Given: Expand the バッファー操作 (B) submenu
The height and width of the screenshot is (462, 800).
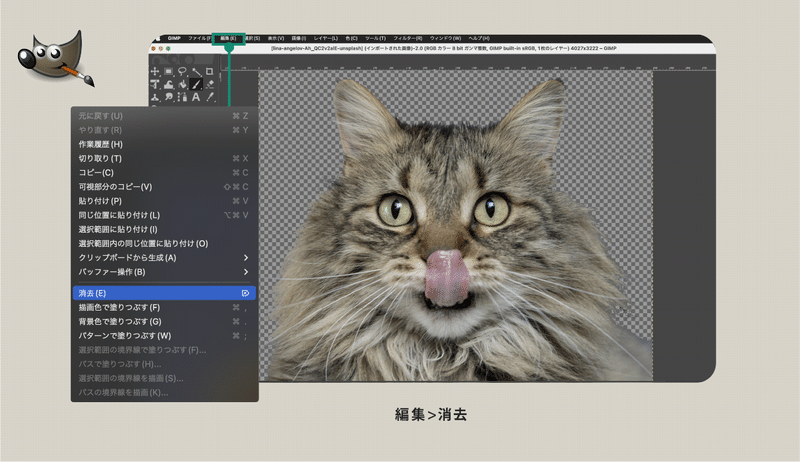Looking at the screenshot, I should click(164, 272).
